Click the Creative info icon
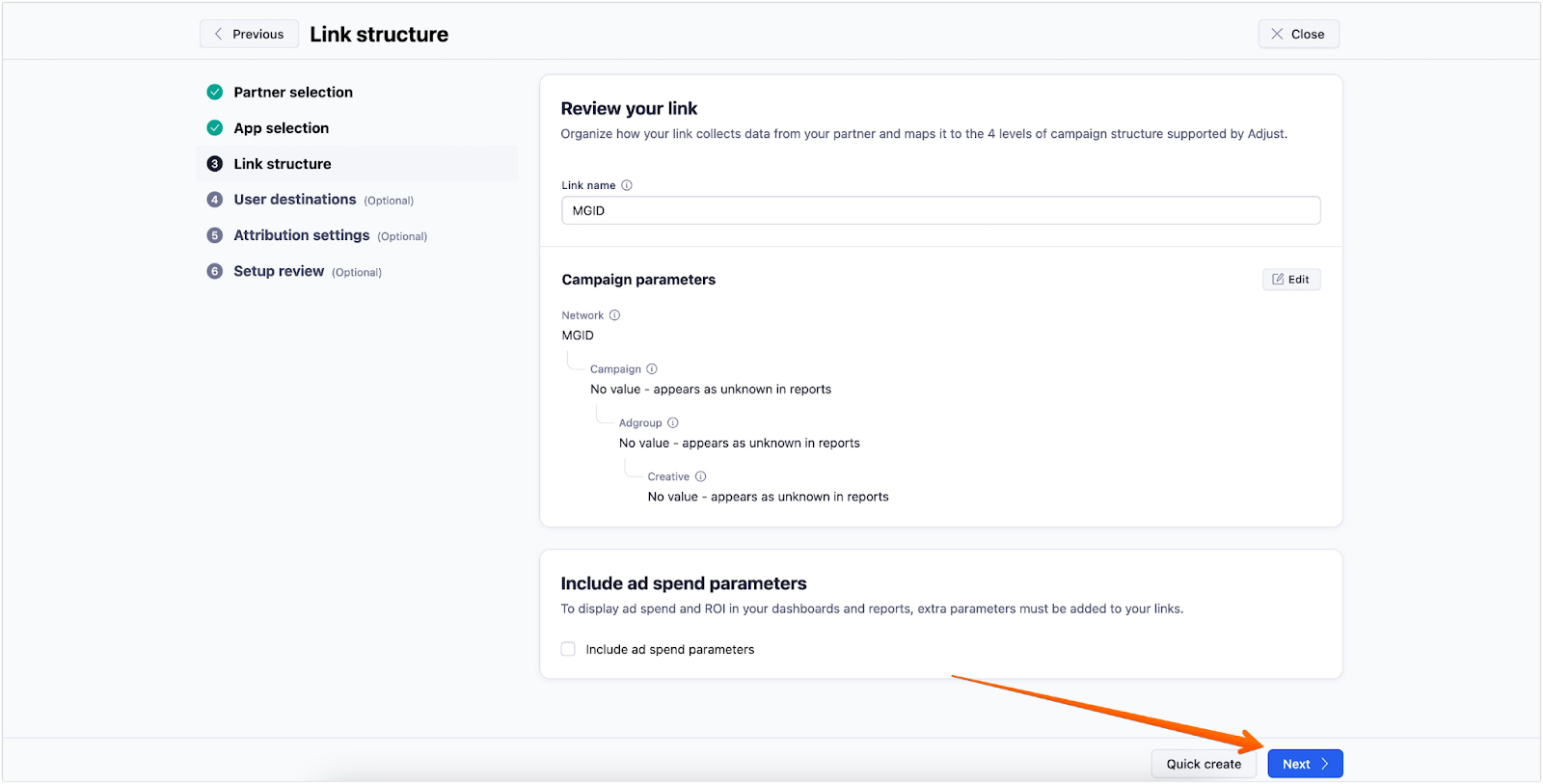The image size is (1543, 784). click(701, 476)
